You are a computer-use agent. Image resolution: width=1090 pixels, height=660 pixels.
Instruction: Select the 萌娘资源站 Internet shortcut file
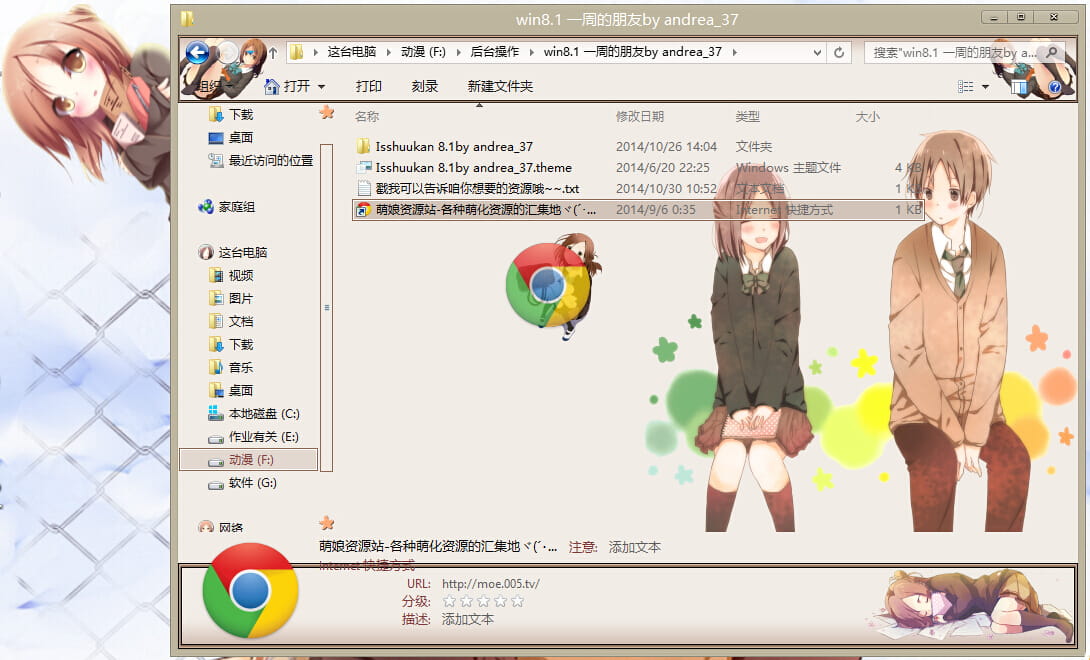[x=638, y=209]
